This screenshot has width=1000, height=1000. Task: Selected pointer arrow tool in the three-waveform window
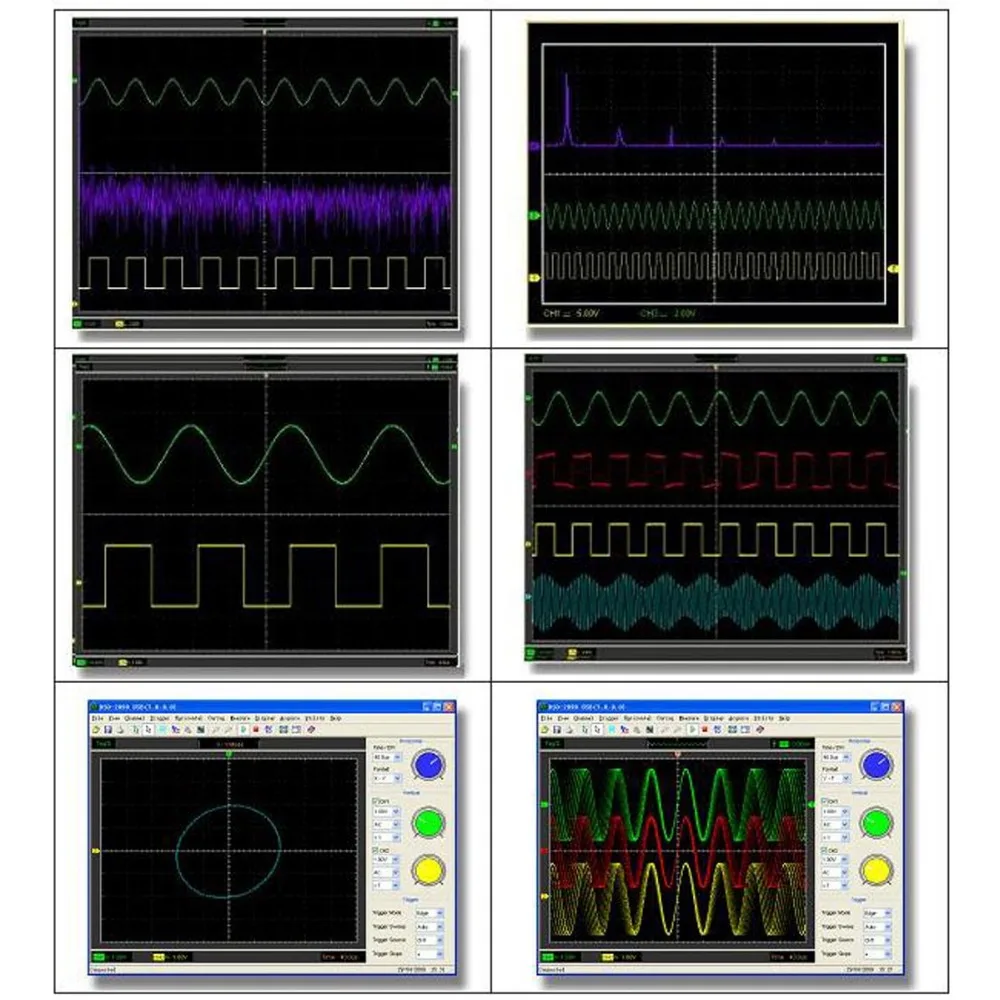[x=598, y=730]
